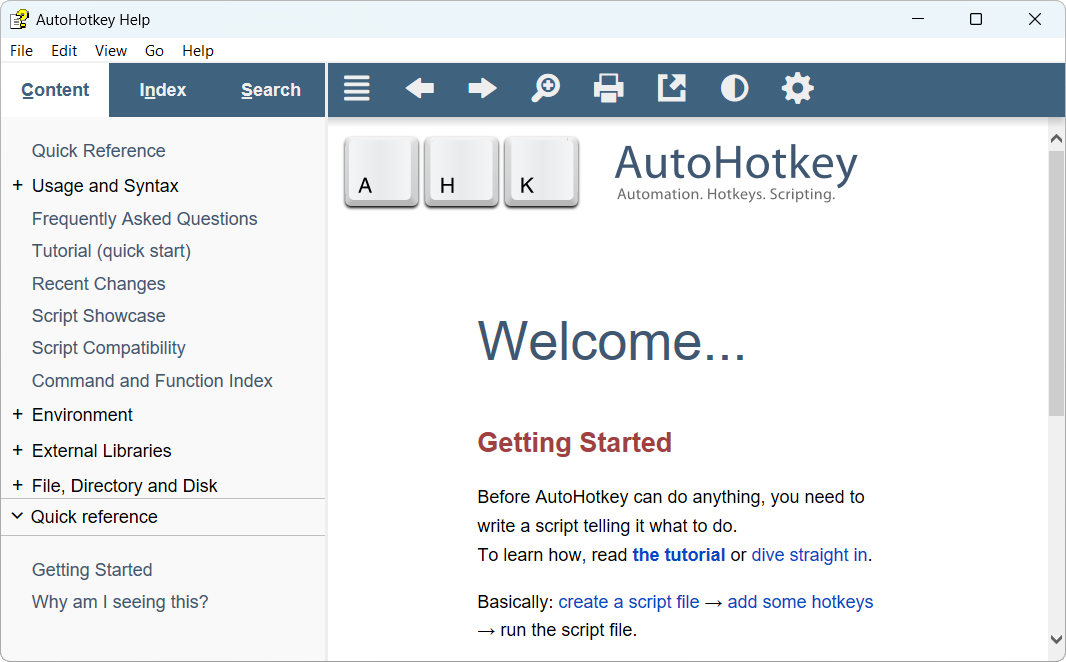The height and width of the screenshot is (662, 1066).
Task: Switch to the Content tab
Action: [55, 90]
